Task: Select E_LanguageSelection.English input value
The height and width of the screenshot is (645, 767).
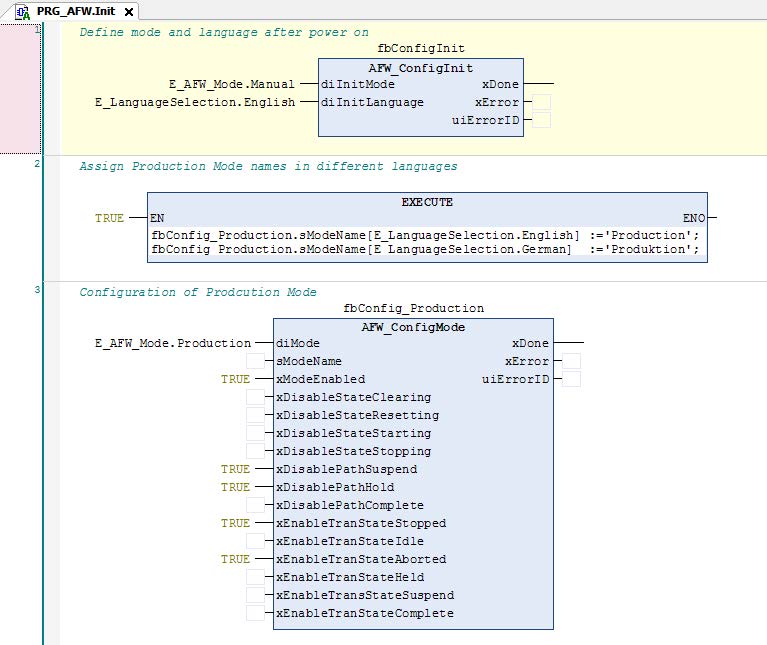Action: pos(195,102)
